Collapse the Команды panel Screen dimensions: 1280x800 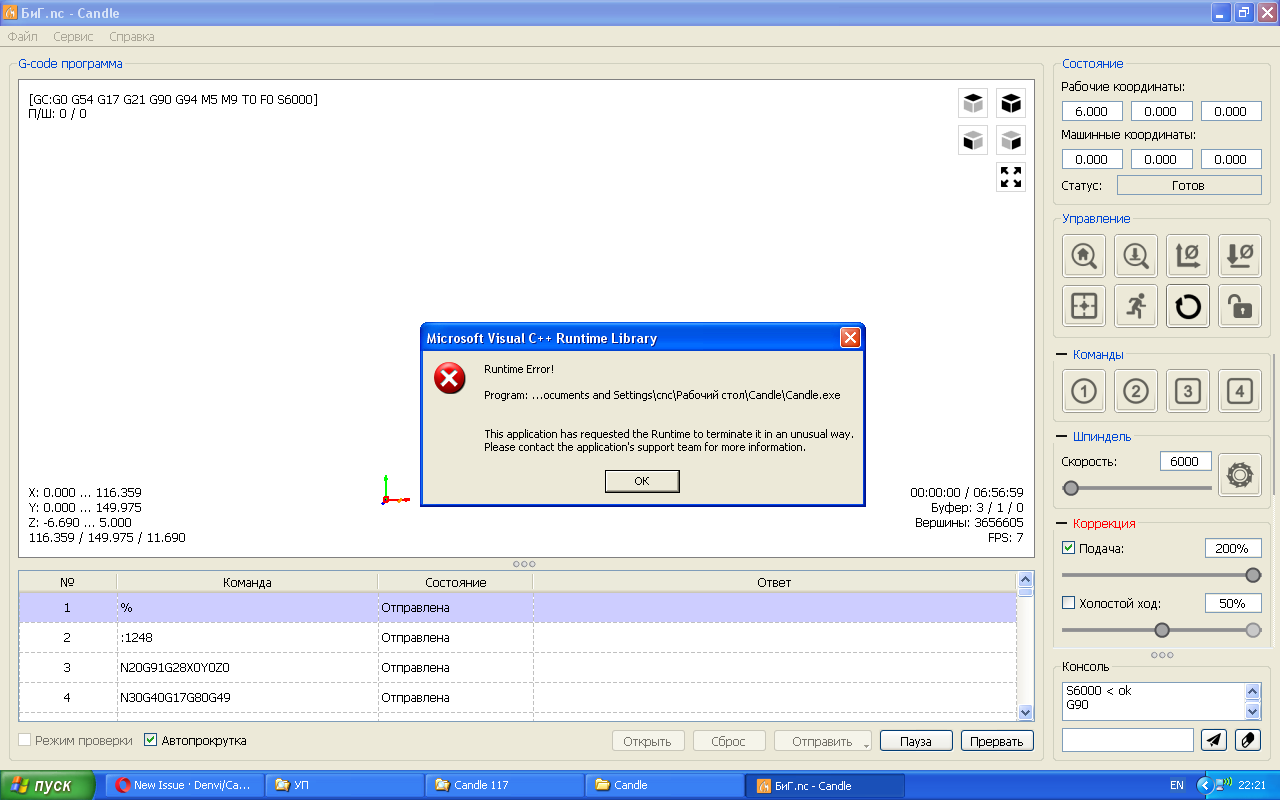[1062, 355]
